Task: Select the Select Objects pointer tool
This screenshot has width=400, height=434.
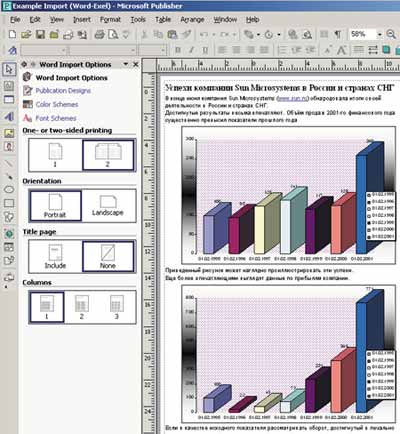Action: pyautogui.click(x=9, y=69)
